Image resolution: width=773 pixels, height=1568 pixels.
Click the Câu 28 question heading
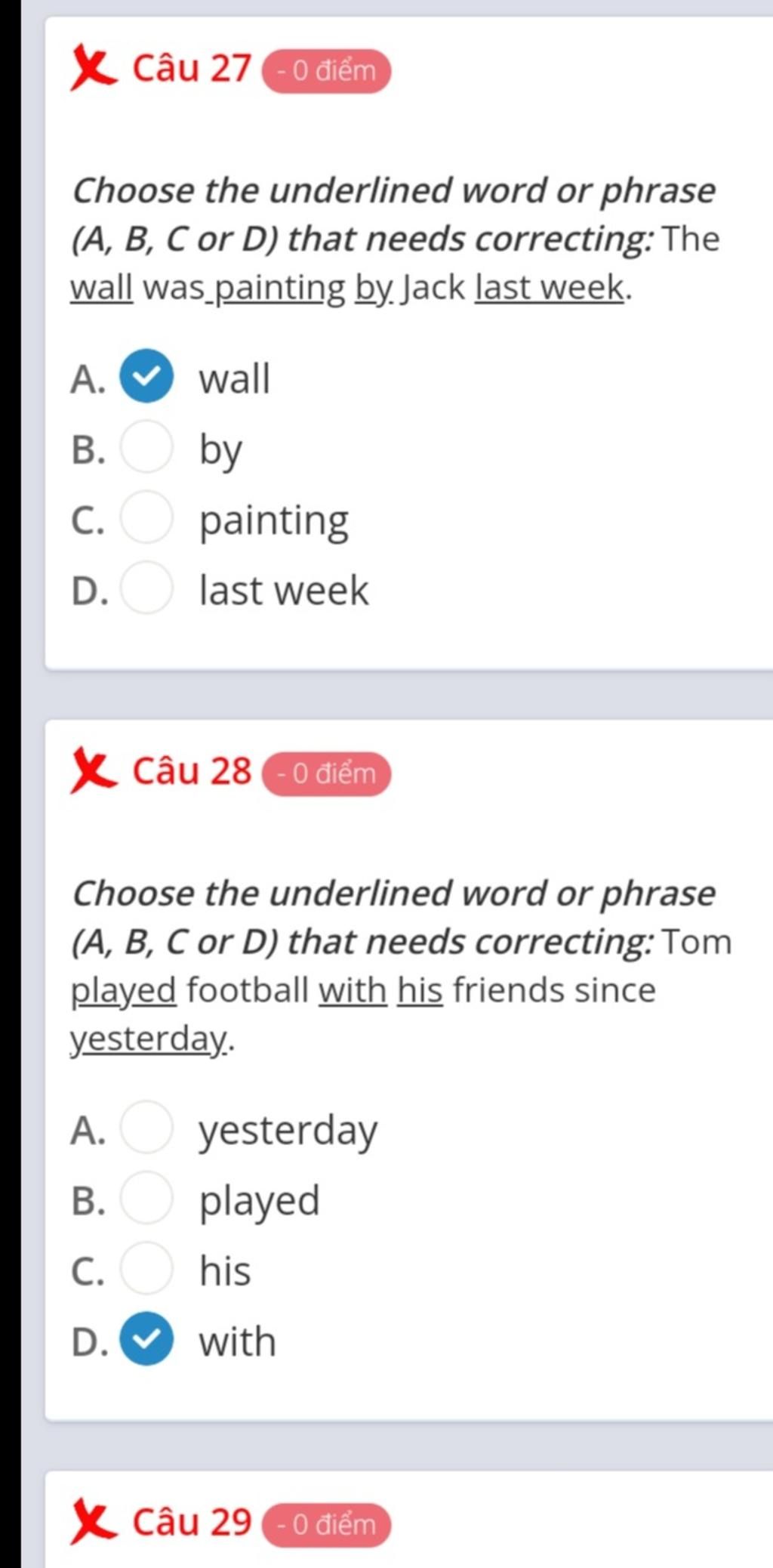[191, 771]
